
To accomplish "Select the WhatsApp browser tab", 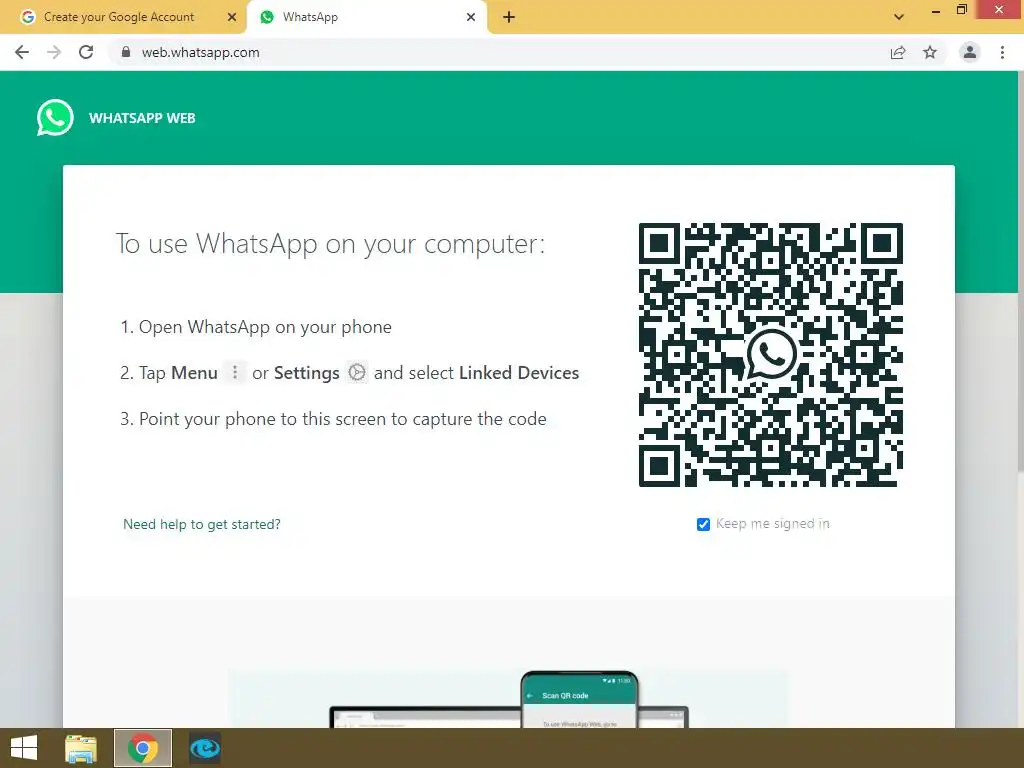I will [x=368, y=17].
